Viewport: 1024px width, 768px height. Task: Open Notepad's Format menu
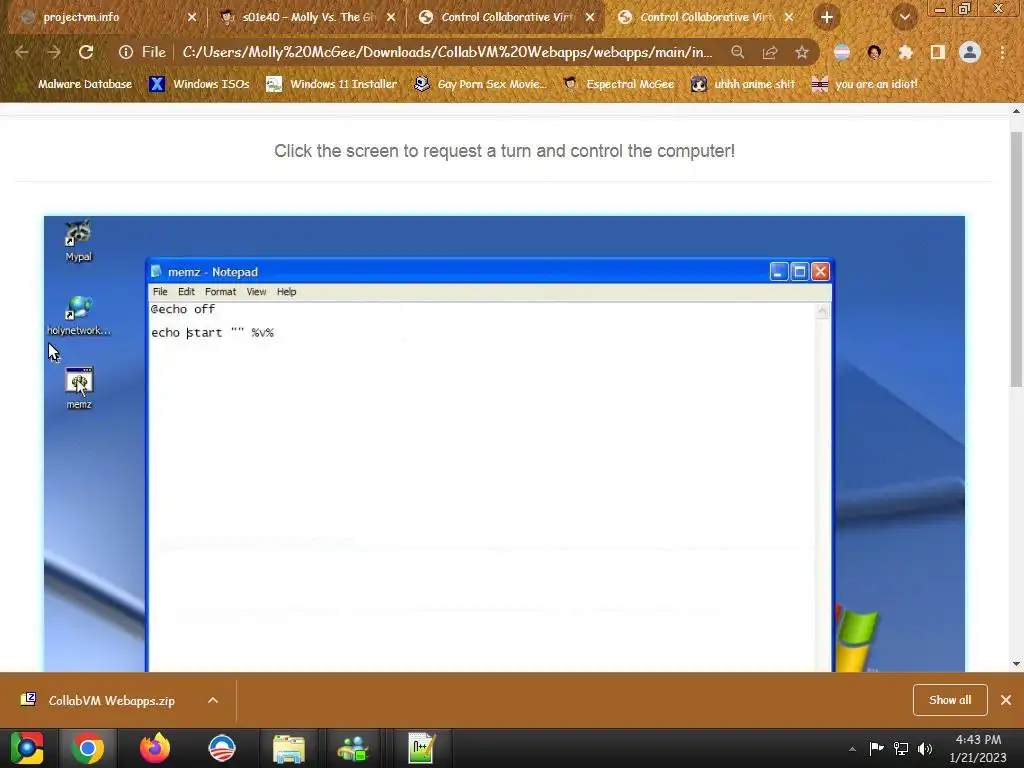tap(220, 292)
